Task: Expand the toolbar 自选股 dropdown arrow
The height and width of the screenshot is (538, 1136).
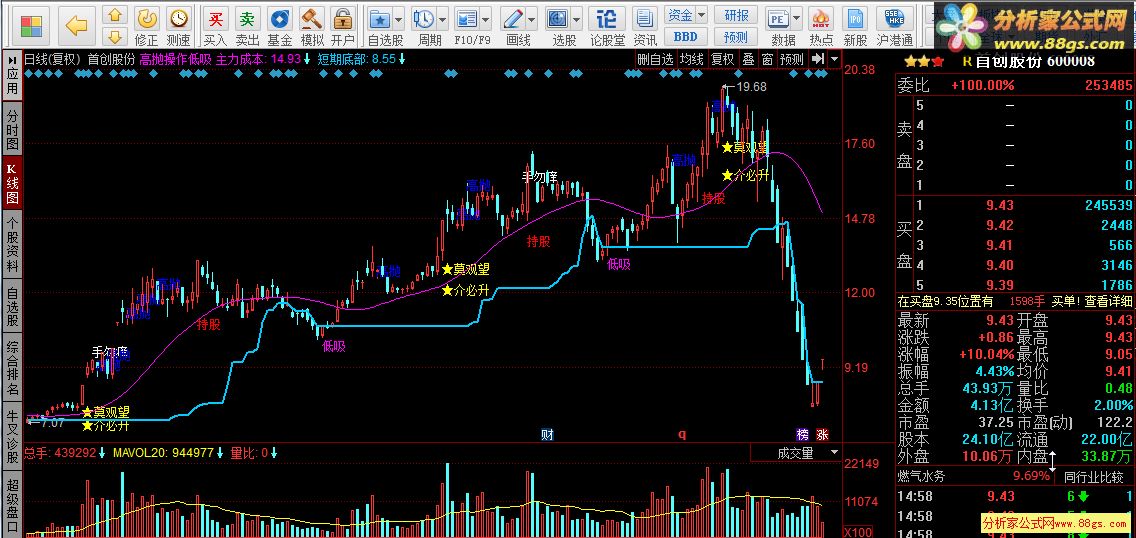Action: coord(398,19)
